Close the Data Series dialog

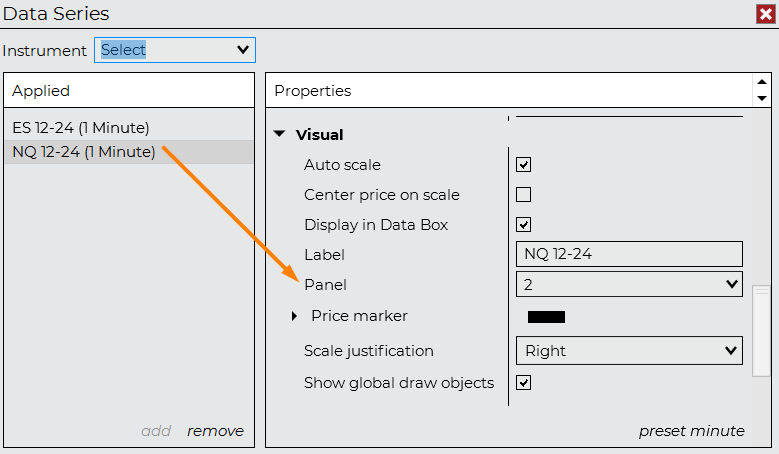point(766,14)
